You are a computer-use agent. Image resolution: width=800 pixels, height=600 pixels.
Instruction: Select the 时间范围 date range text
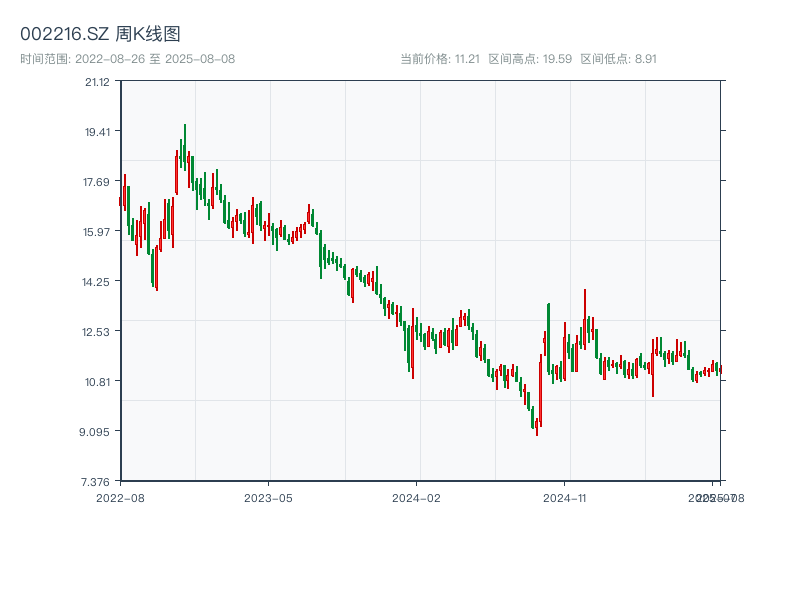128,59
